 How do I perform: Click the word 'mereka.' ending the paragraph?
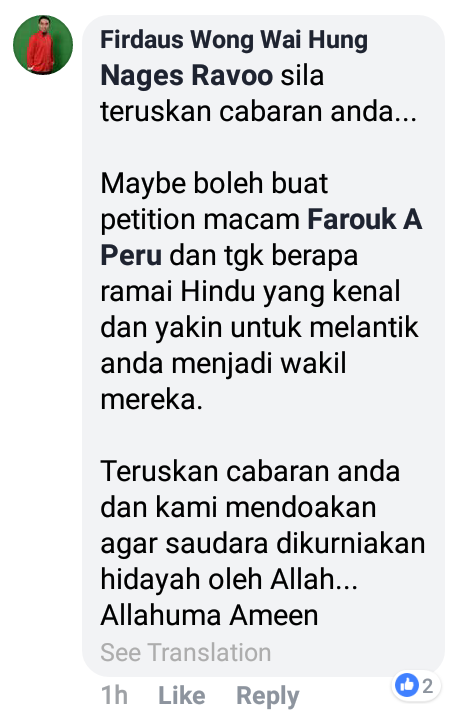pos(152,399)
